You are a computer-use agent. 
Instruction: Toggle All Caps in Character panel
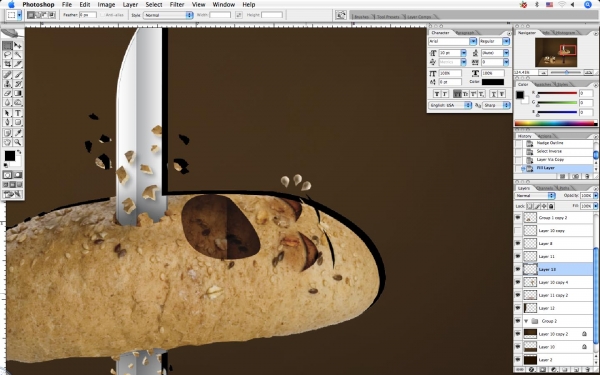[x=457, y=94]
